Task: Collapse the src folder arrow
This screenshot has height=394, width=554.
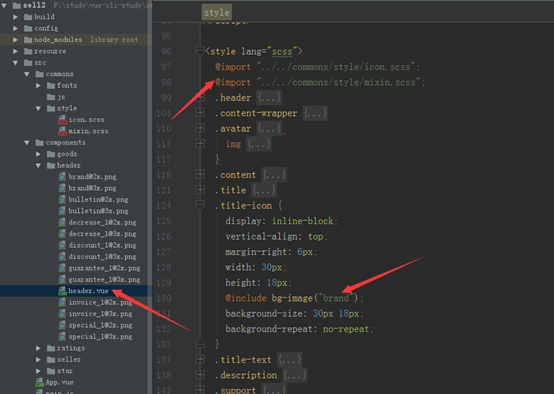Action: (x=15, y=63)
